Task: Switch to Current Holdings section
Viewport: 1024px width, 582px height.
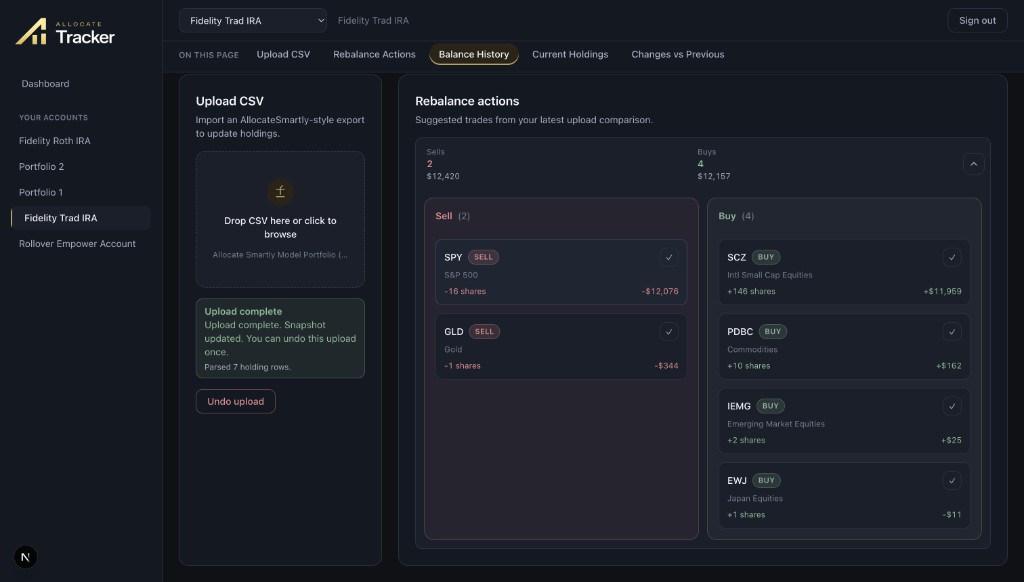Action: [570, 54]
